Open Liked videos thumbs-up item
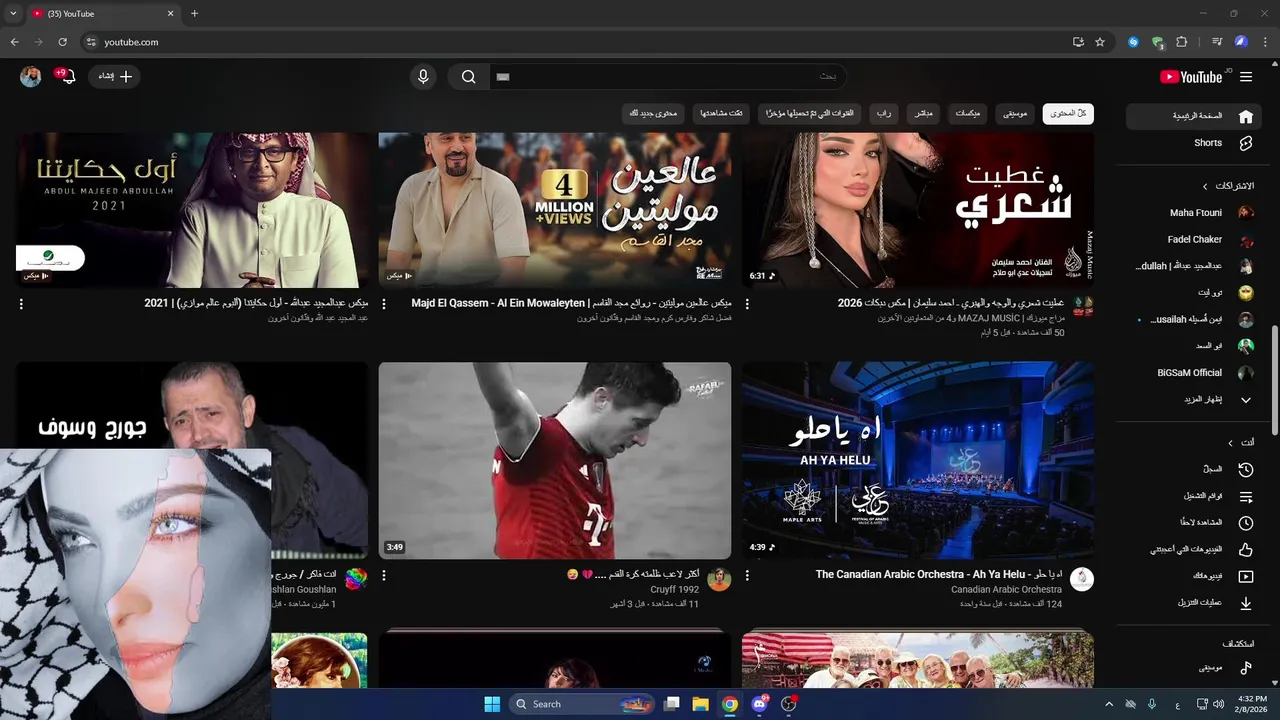This screenshot has height=720, width=1280. point(1193,549)
